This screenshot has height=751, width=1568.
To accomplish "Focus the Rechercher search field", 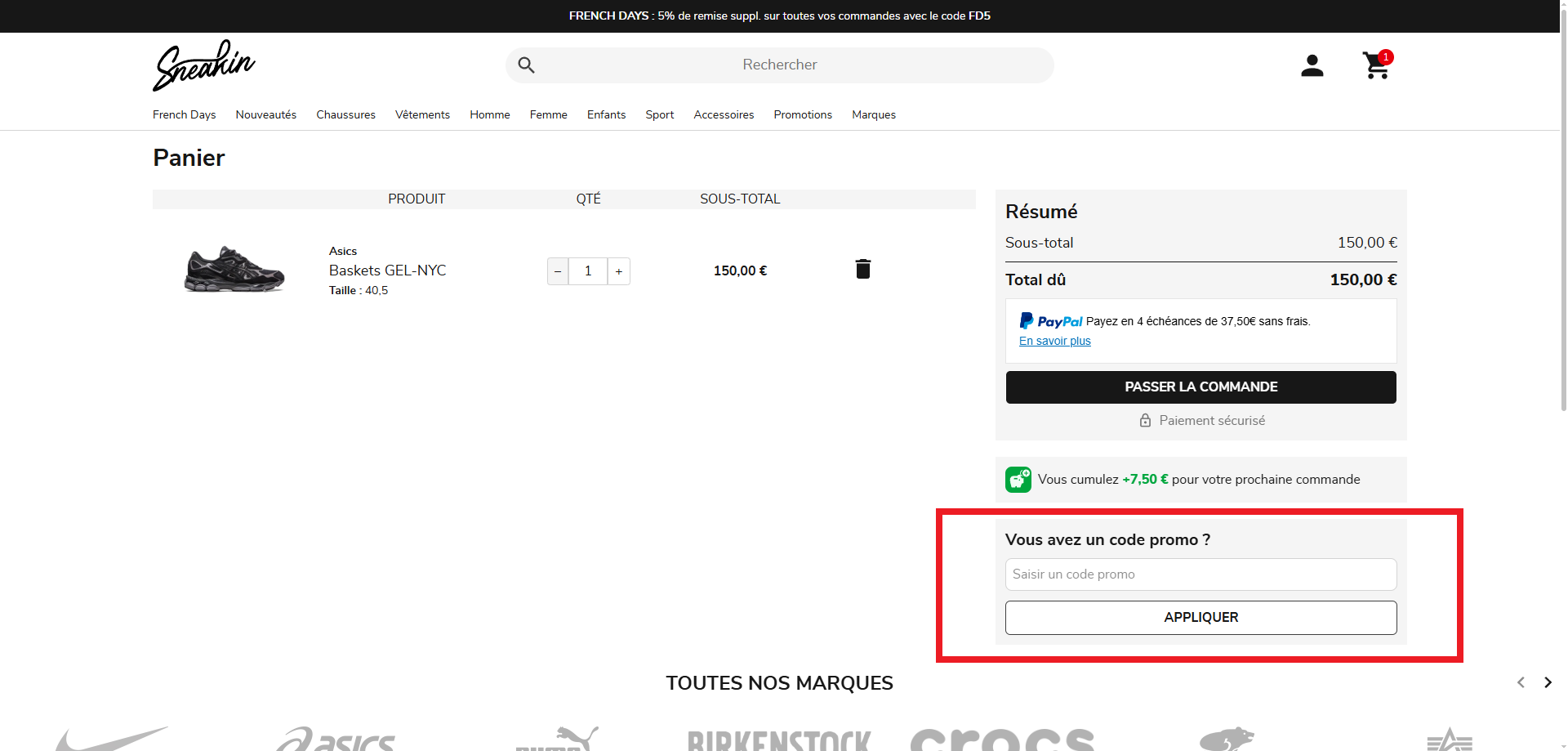I will (780, 65).
